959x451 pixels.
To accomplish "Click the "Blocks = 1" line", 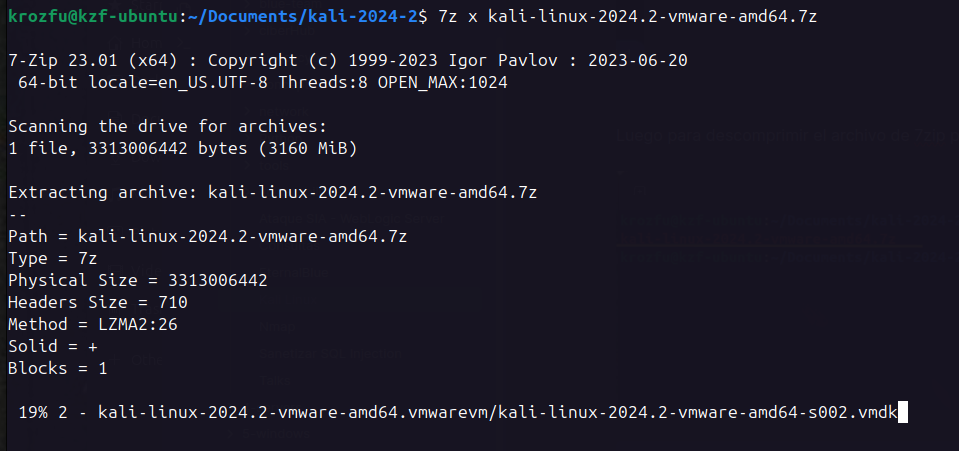I will point(57,369).
